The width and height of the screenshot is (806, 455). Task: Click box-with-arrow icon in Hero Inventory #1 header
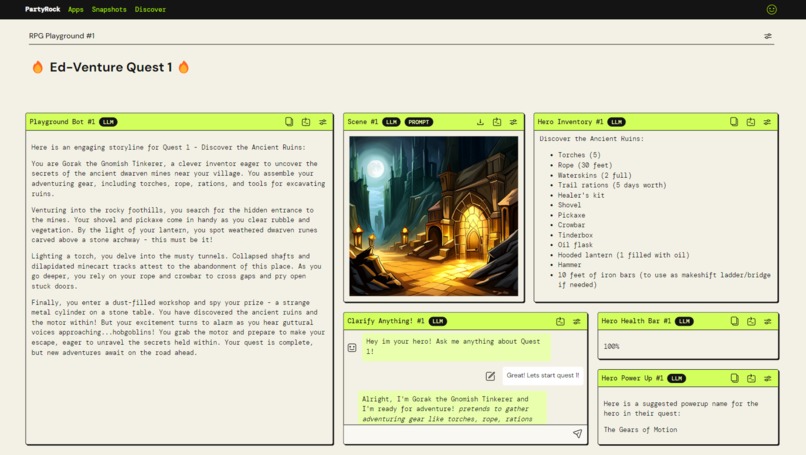pyautogui.click(x=751, y=122)
